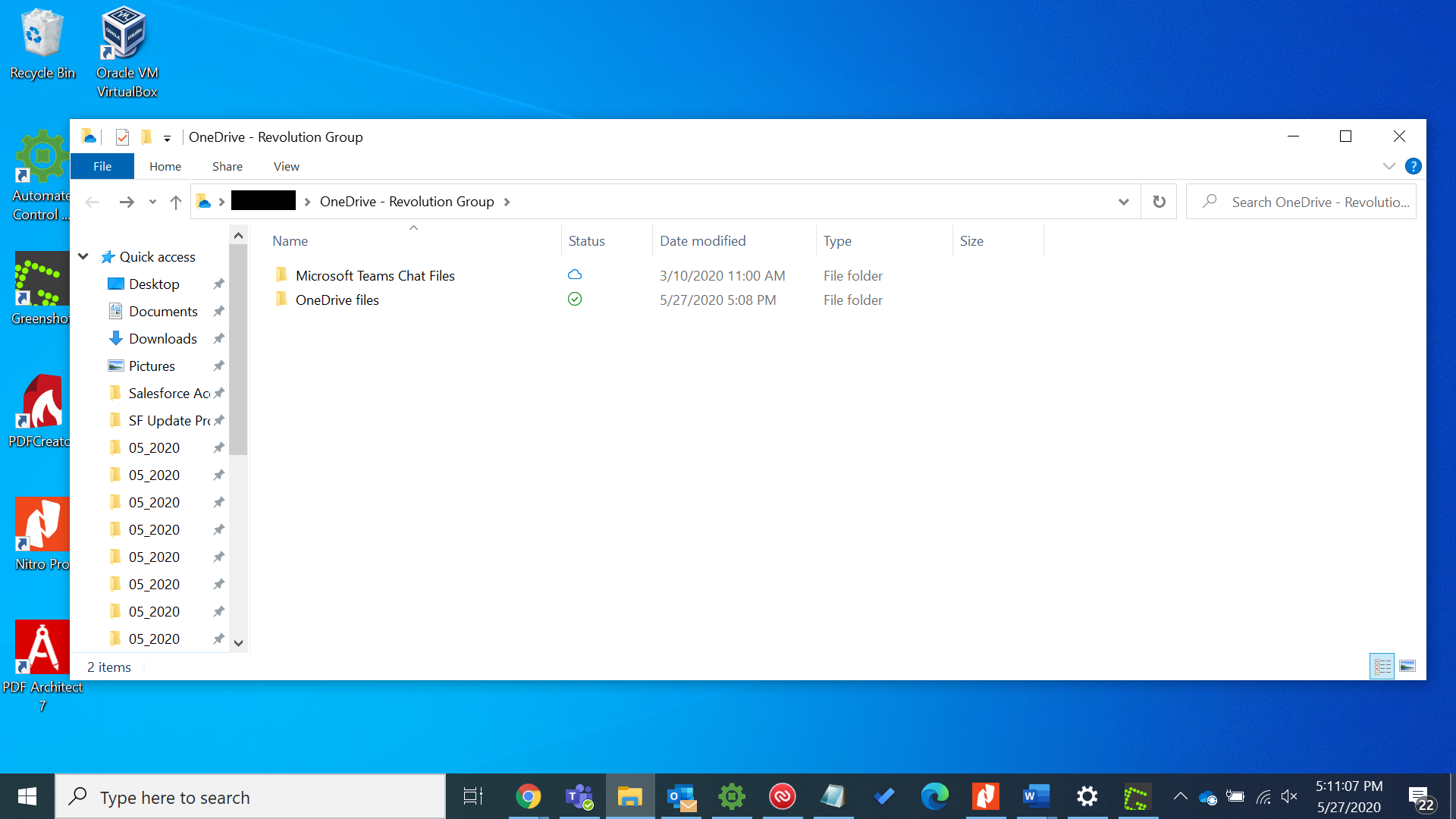Select the OneDrive files folder

pos(337,300)
